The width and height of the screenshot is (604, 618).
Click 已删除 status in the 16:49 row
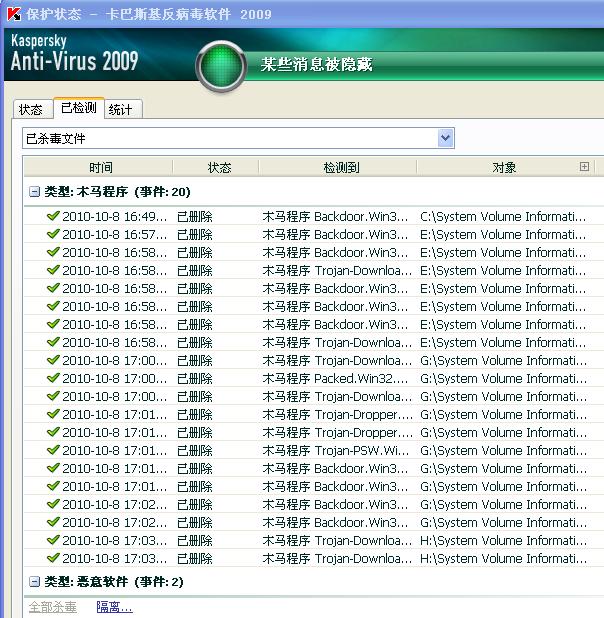pyautogui.click(x=195, y=216)
